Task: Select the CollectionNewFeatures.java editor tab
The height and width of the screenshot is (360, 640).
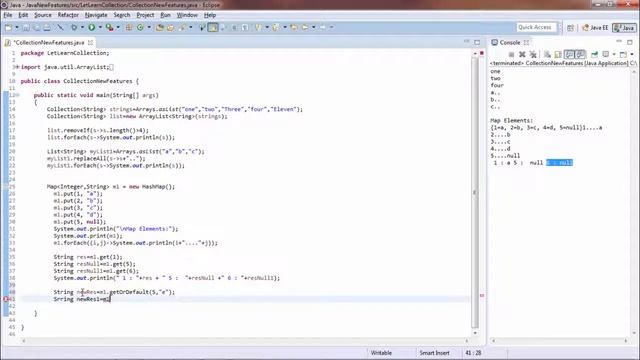Action: pos(48,42)
